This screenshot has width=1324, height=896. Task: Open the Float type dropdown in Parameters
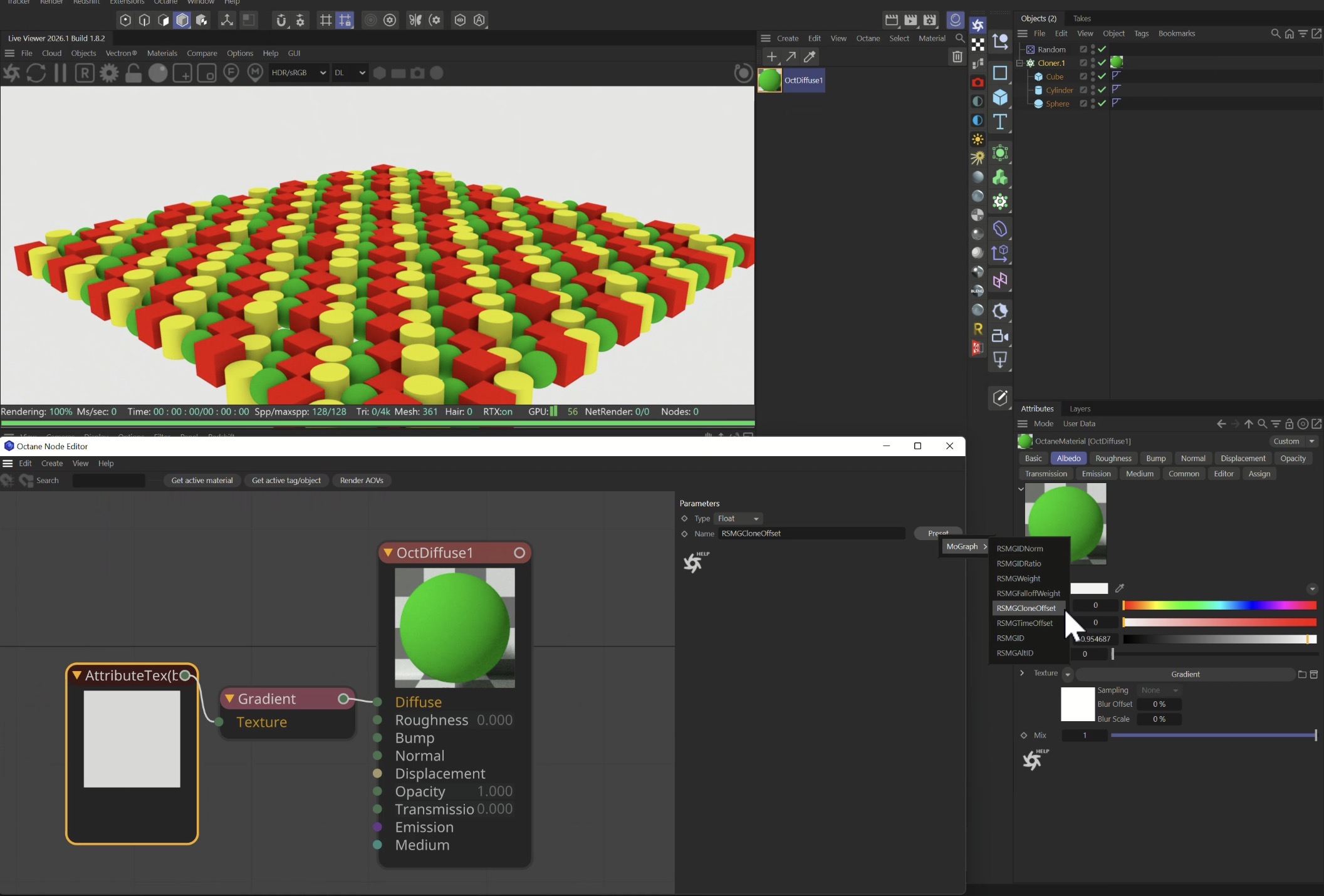click(x=738, y=519)
